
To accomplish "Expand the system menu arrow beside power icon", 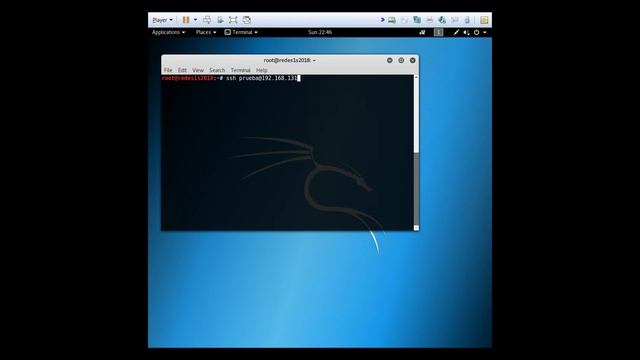I will [485, 32].
